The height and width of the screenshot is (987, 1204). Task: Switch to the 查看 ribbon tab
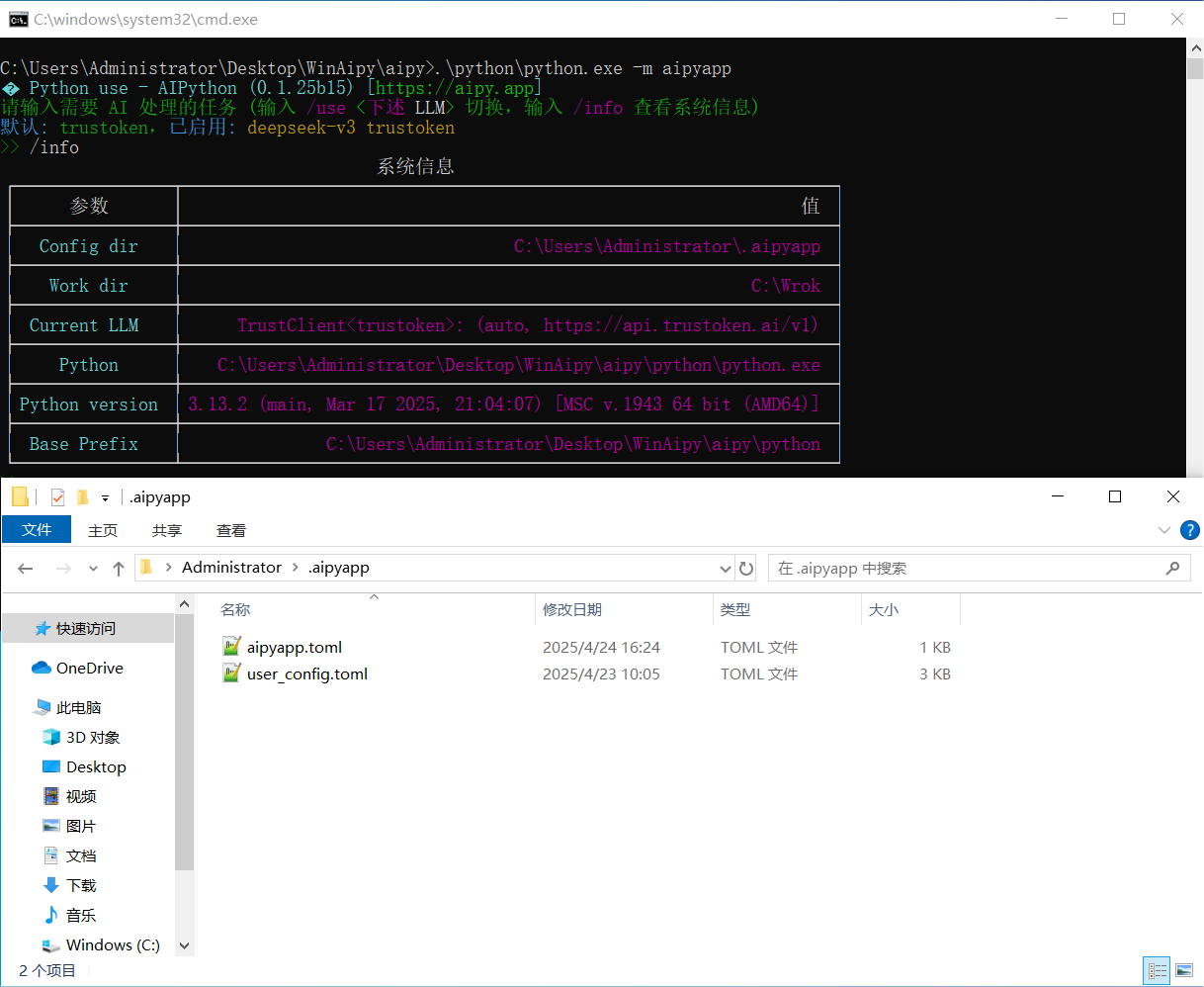tap(231, 530)
